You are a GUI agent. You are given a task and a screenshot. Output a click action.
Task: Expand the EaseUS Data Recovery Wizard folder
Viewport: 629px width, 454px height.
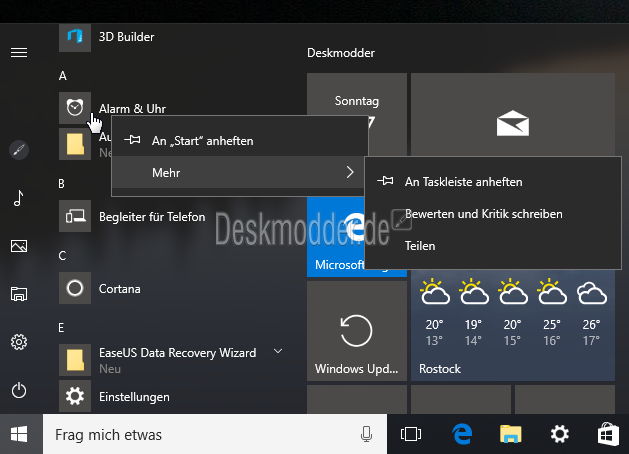pyautogui.click(x=277, y=352)
